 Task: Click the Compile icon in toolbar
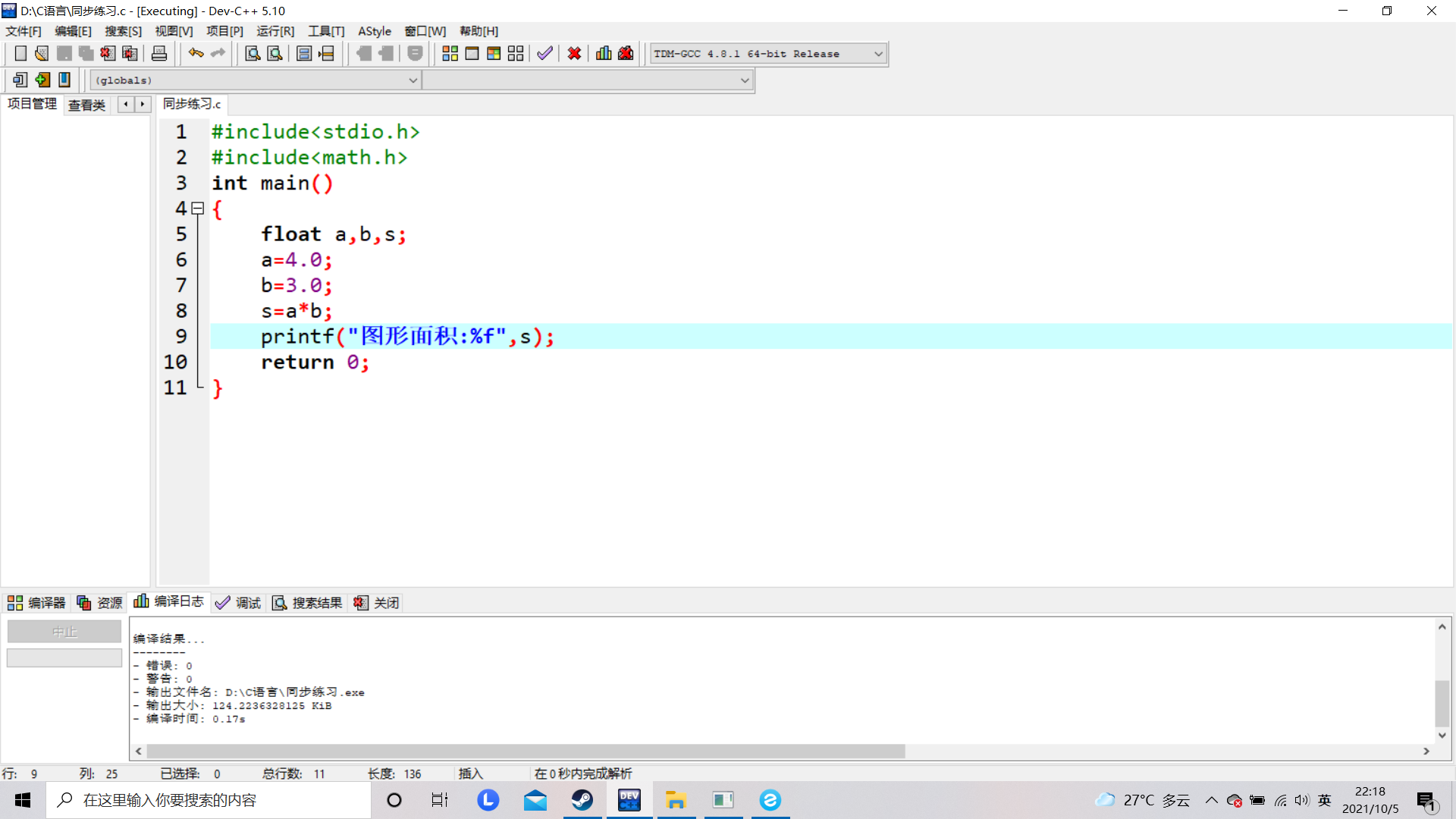click(450, 53)
